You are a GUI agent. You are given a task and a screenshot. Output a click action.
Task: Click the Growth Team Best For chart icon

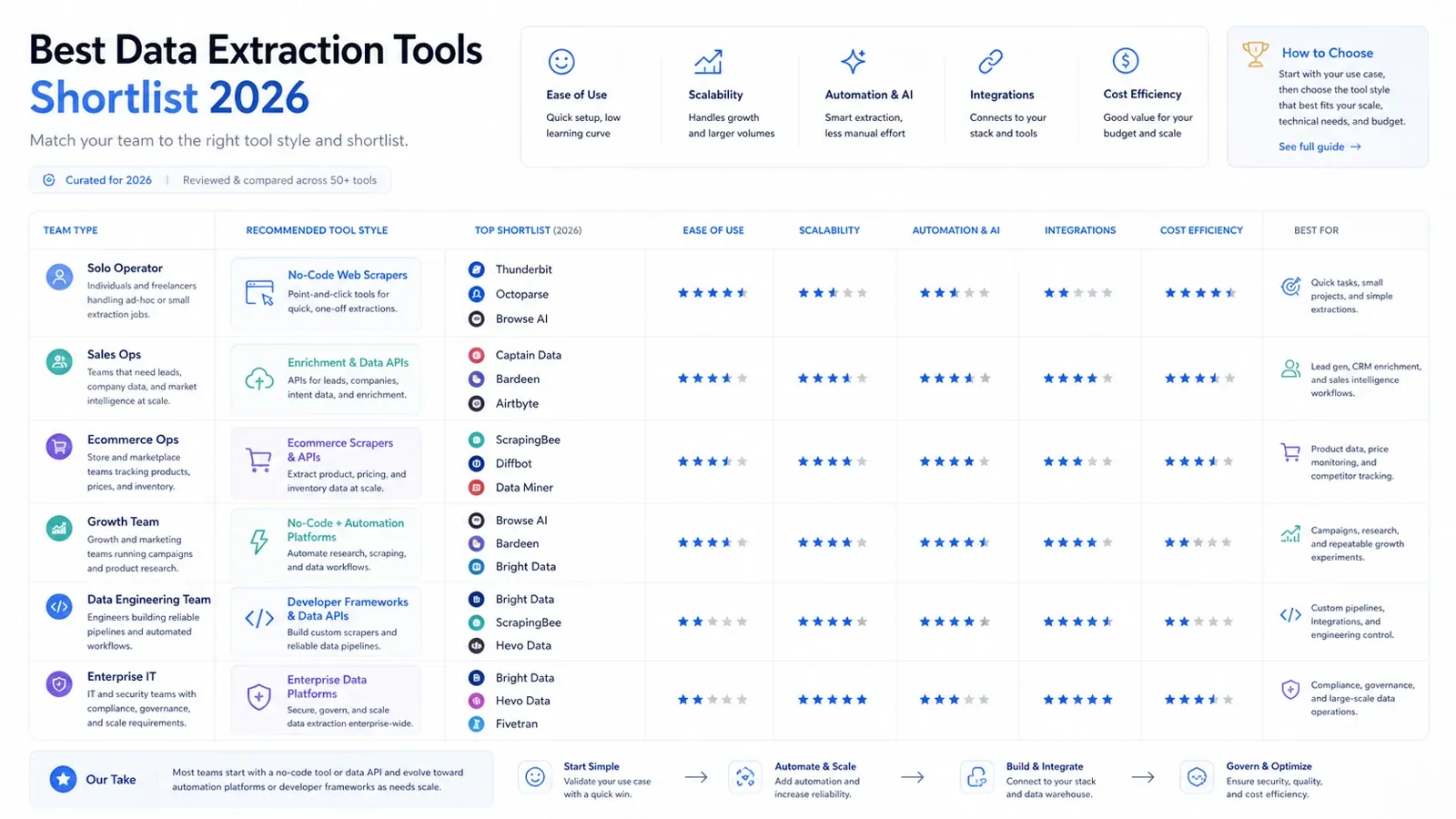point(1290,534)
